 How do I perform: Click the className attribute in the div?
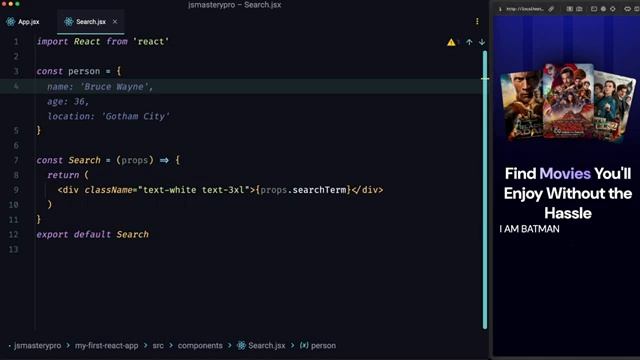click(108, 190)
